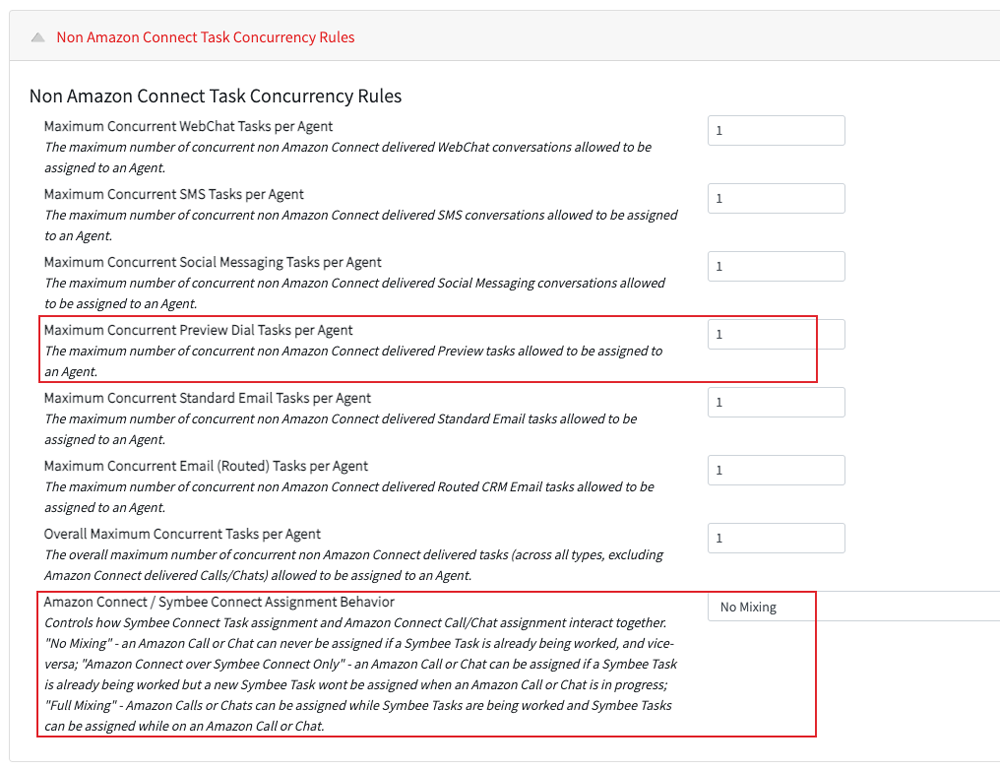Click the Full Mixing description text
This screenshot has width=1000, height=770.
click(x=358, y=716)
